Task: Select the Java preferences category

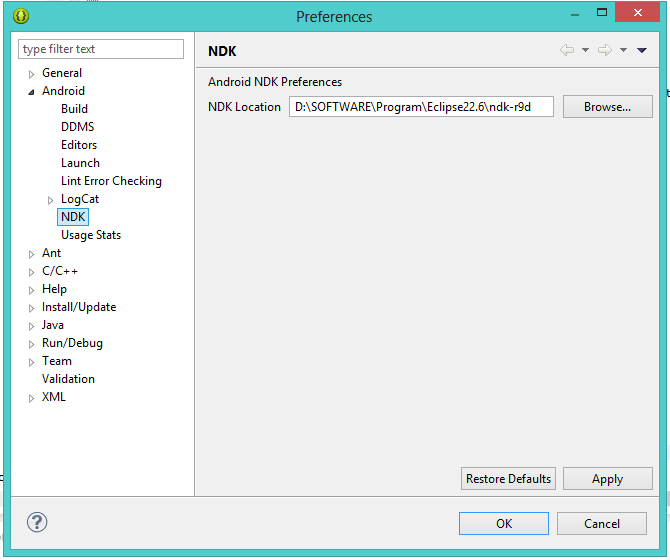Action: pyautogui.click(x=53, y=325)
